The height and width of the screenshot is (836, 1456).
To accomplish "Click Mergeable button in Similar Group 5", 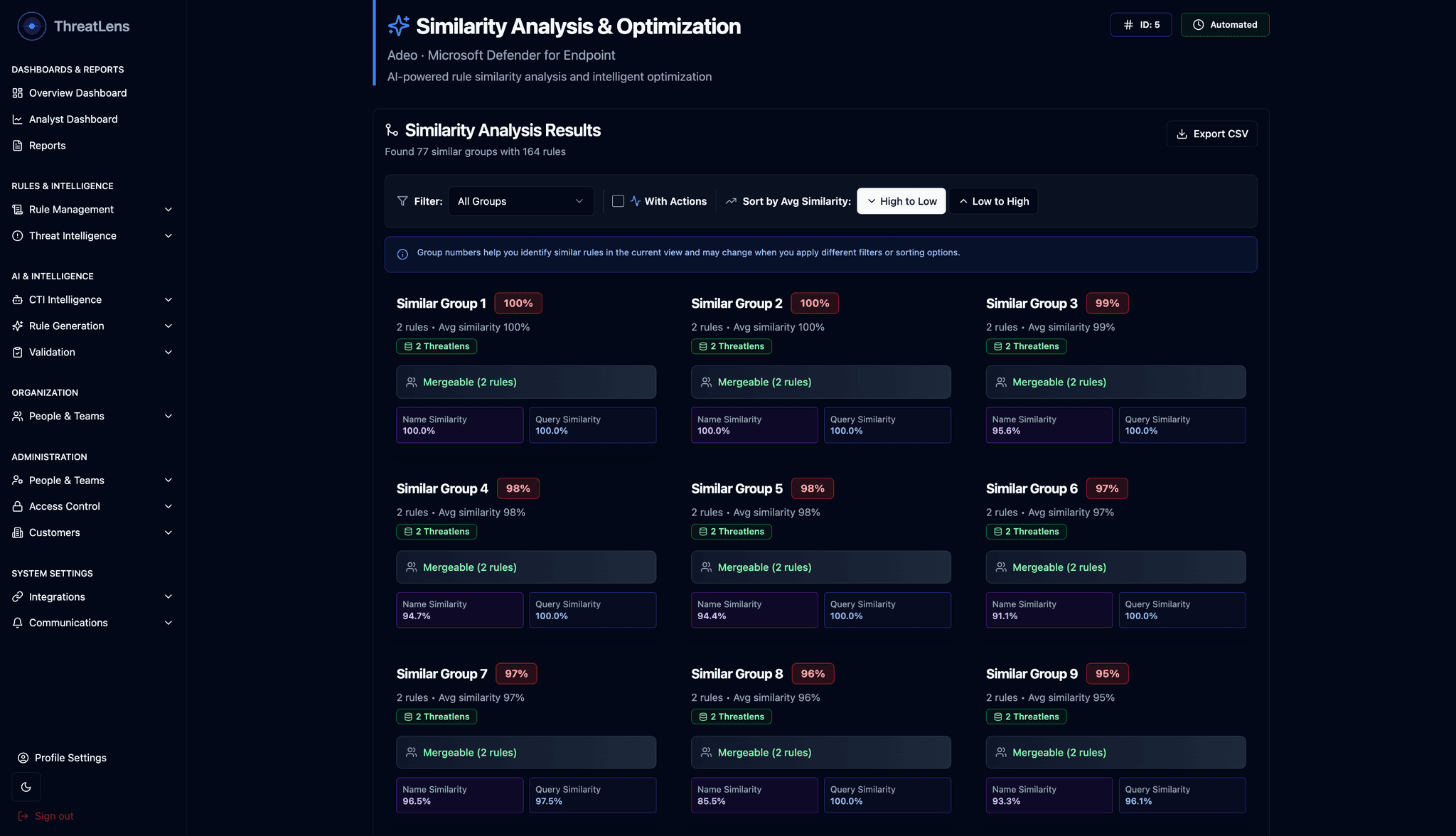I will pos(821,567).
